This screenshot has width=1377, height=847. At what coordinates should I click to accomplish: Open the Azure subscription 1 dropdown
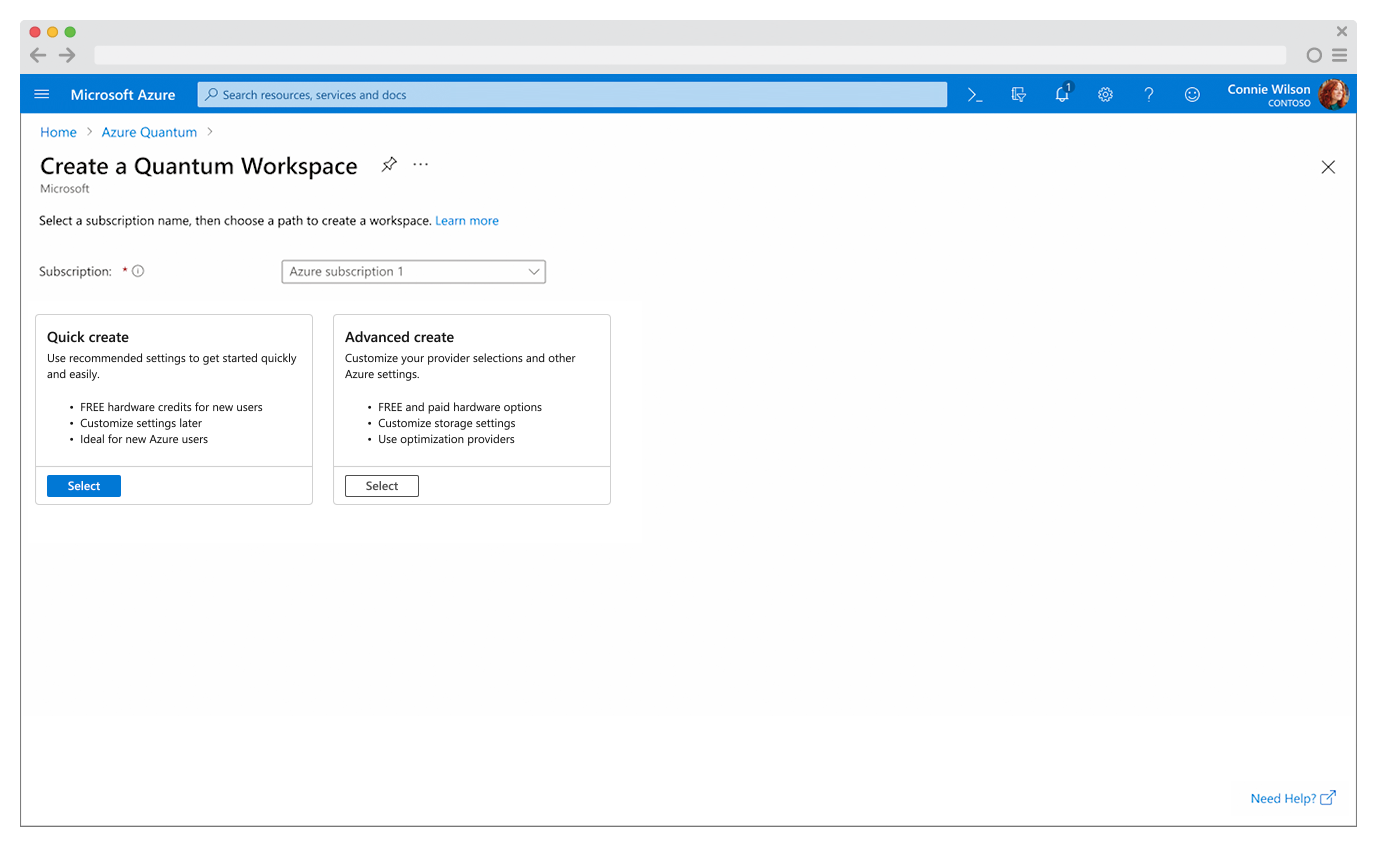(x=413, y=271)
